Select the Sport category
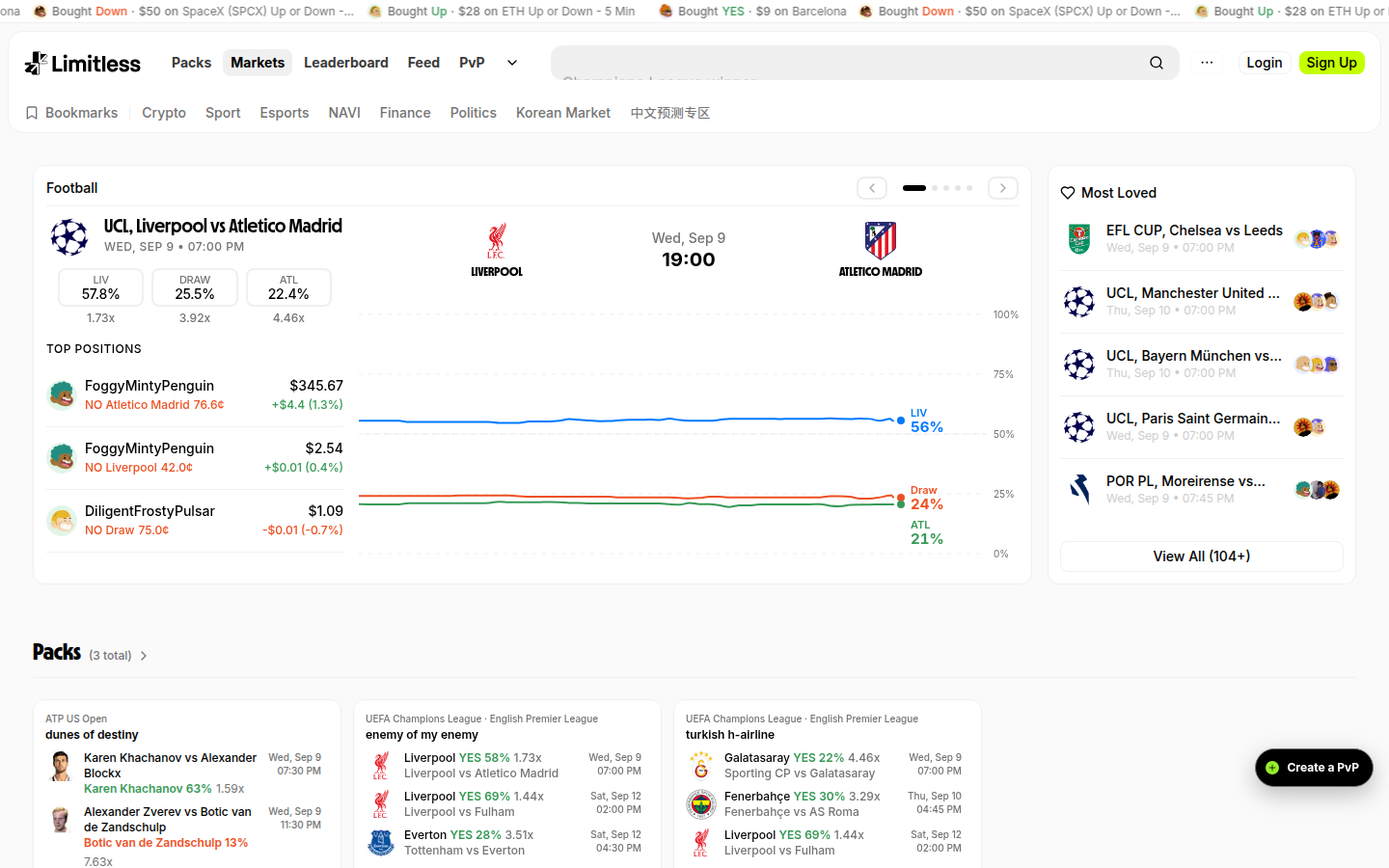This screenshot has height=868, width=1389. point(223,113)
